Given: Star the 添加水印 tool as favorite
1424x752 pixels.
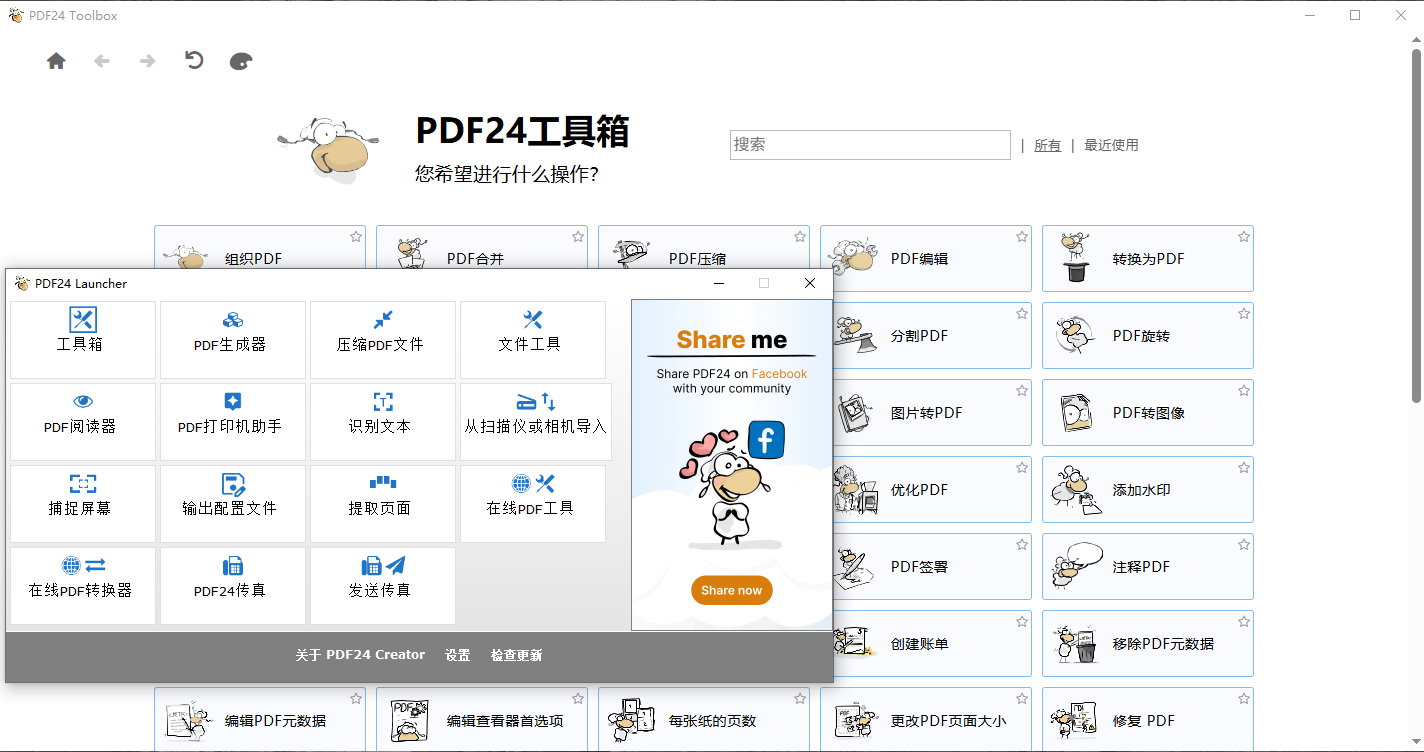Looking at the screenshot, I should 1244,468.
